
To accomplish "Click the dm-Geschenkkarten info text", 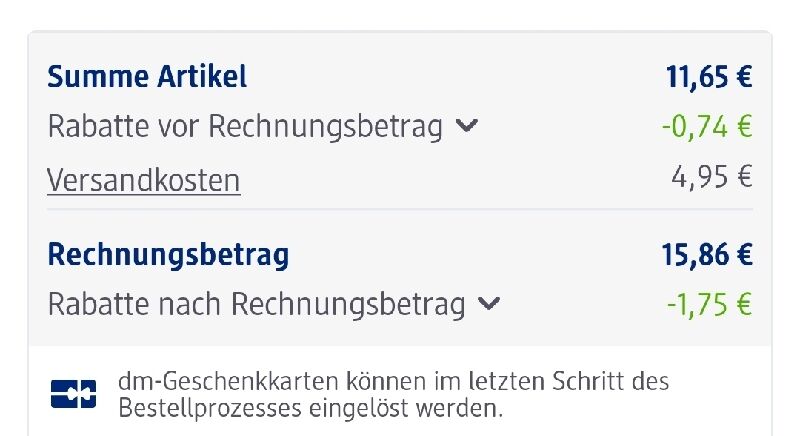I will click(393, 395).
